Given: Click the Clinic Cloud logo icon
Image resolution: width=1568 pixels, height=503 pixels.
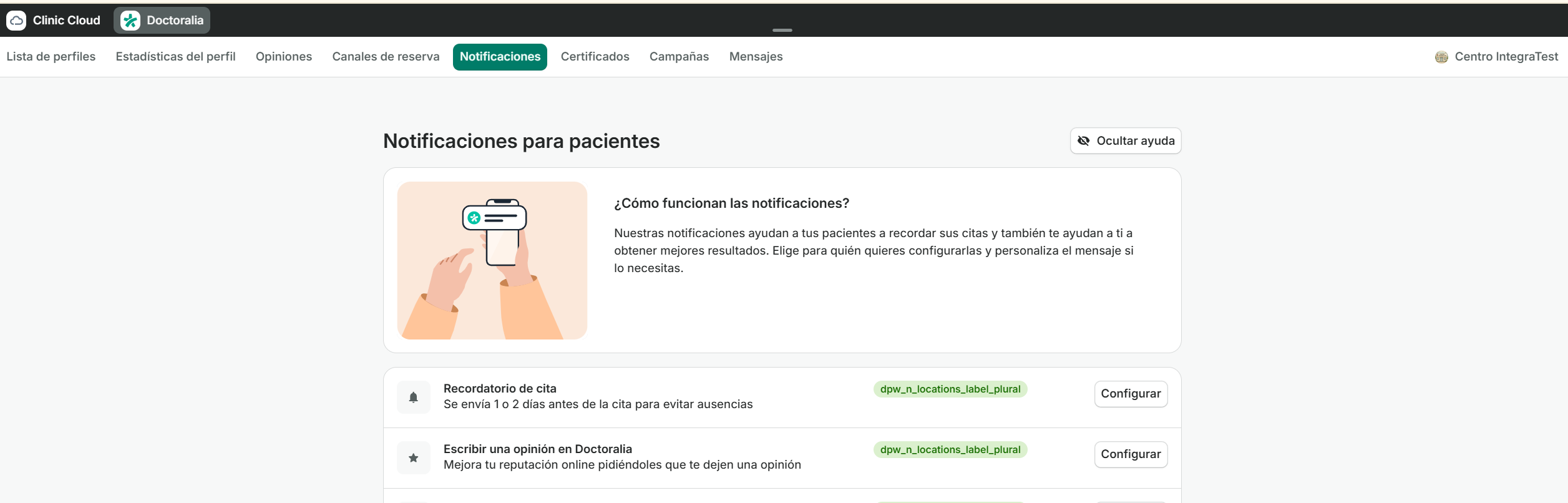Looking at the screenshot, I should click(x=16, y=21).
